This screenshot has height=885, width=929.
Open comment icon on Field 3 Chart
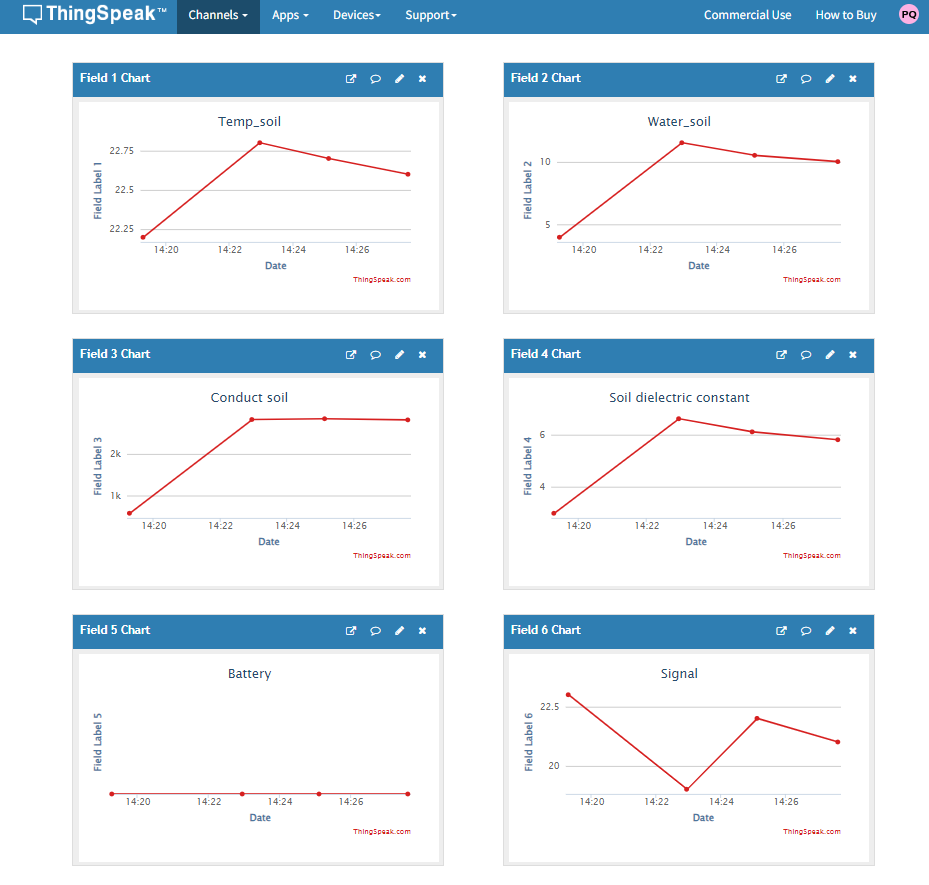point(375,355)
